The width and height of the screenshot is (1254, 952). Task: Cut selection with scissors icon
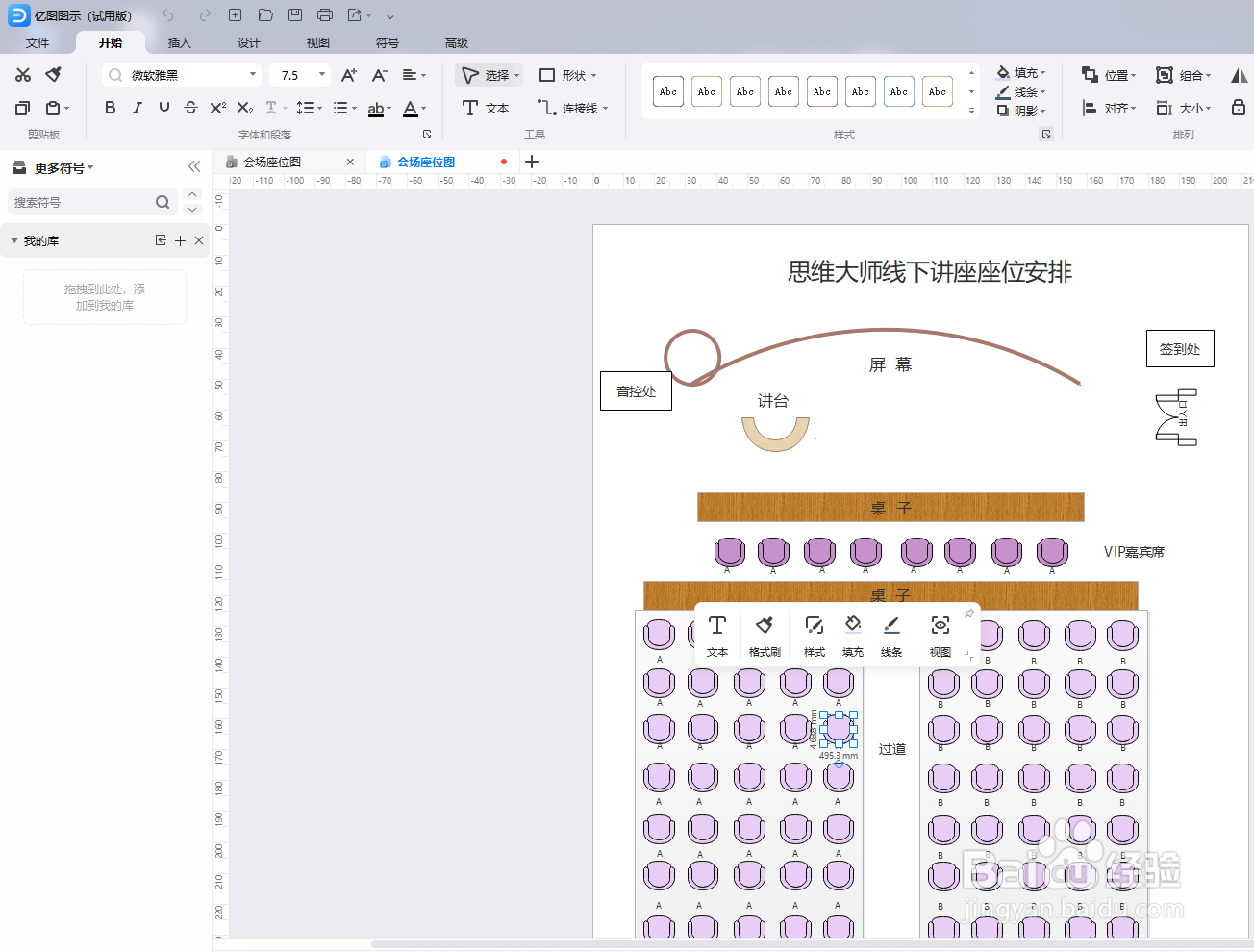point(23,75)
